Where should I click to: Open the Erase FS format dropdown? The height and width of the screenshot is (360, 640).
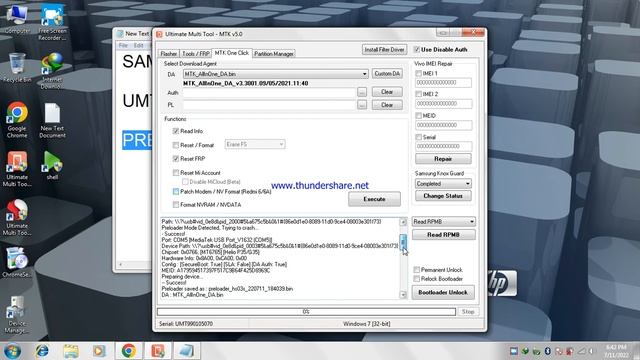[x=255, y=144]
